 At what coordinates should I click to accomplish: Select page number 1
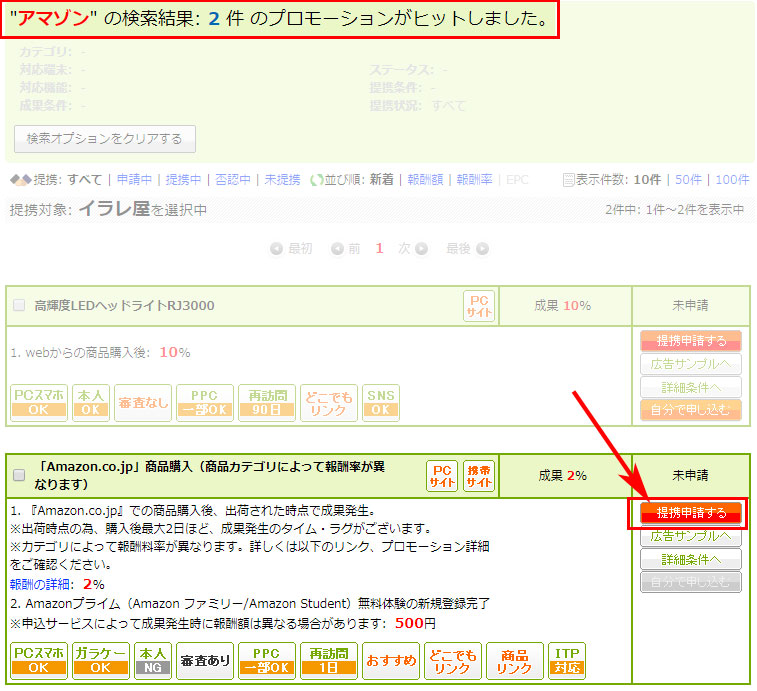(x=379, y=249)
